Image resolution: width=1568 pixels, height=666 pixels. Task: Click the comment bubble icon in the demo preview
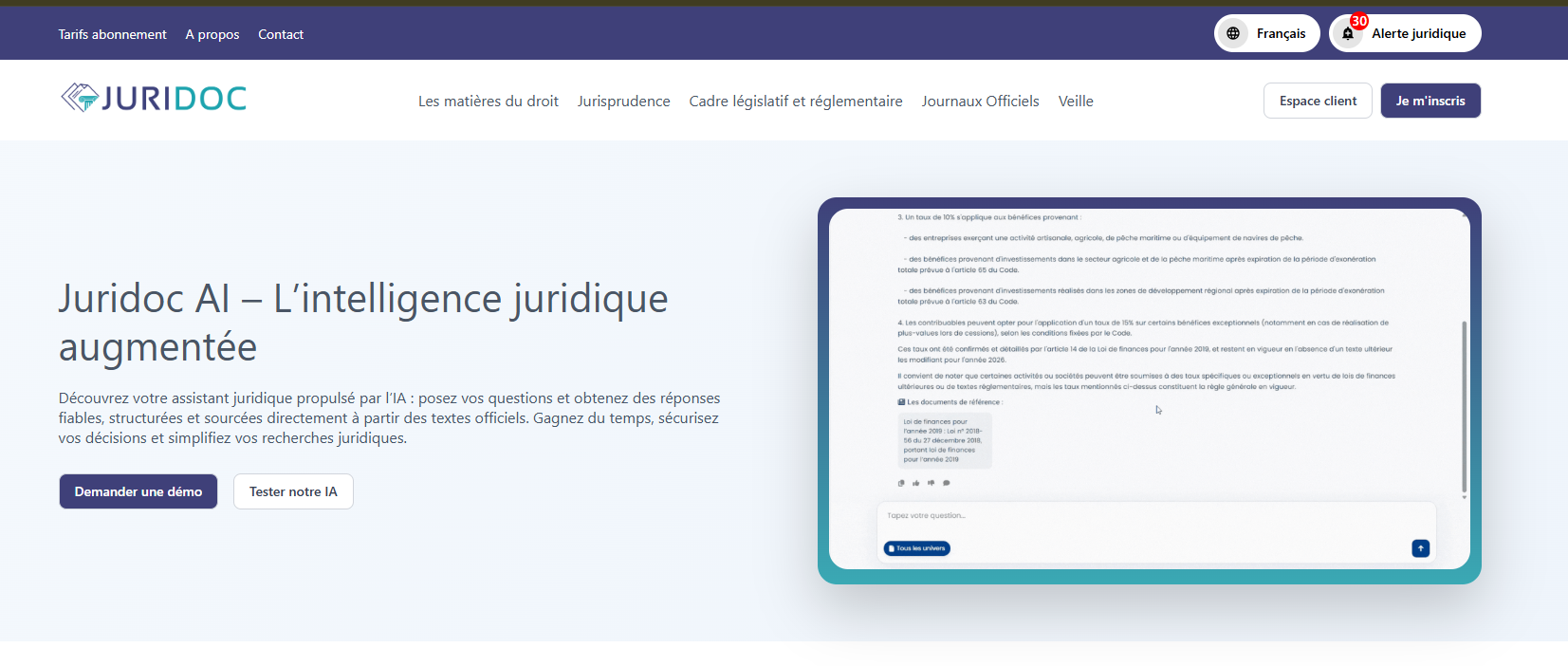tap(947, 483)
